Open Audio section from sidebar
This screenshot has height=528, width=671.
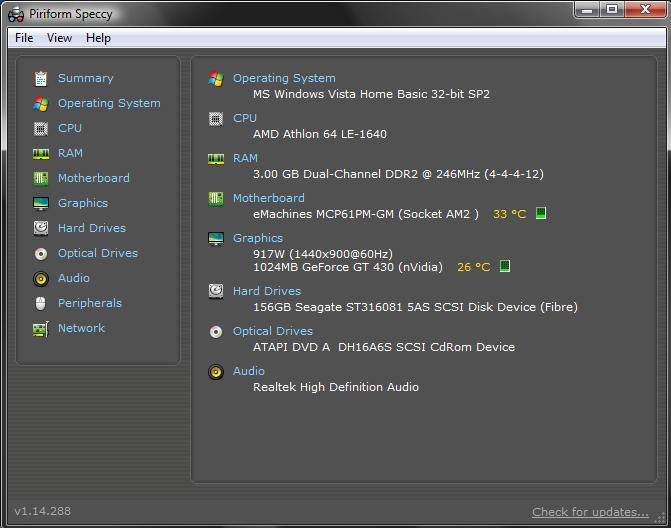point(74,278)
